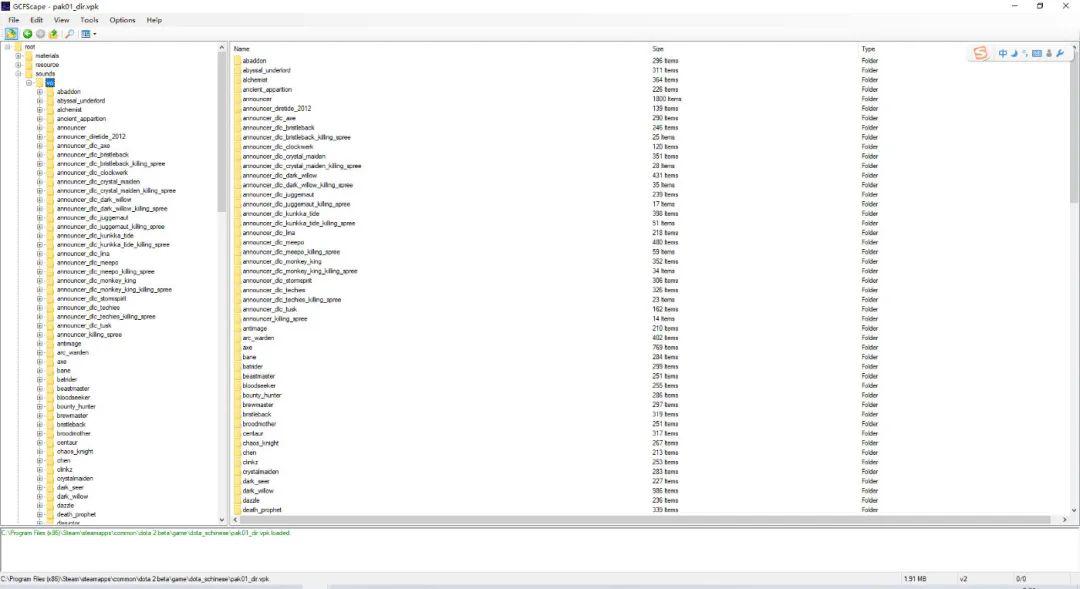Open the File menu
Image resolution: width=1080 pixels, height=589 pixels.
click(x=14, y=20)
